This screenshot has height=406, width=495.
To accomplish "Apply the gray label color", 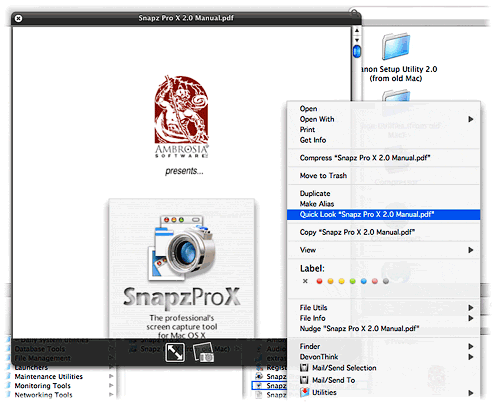I will click(386, 281).
